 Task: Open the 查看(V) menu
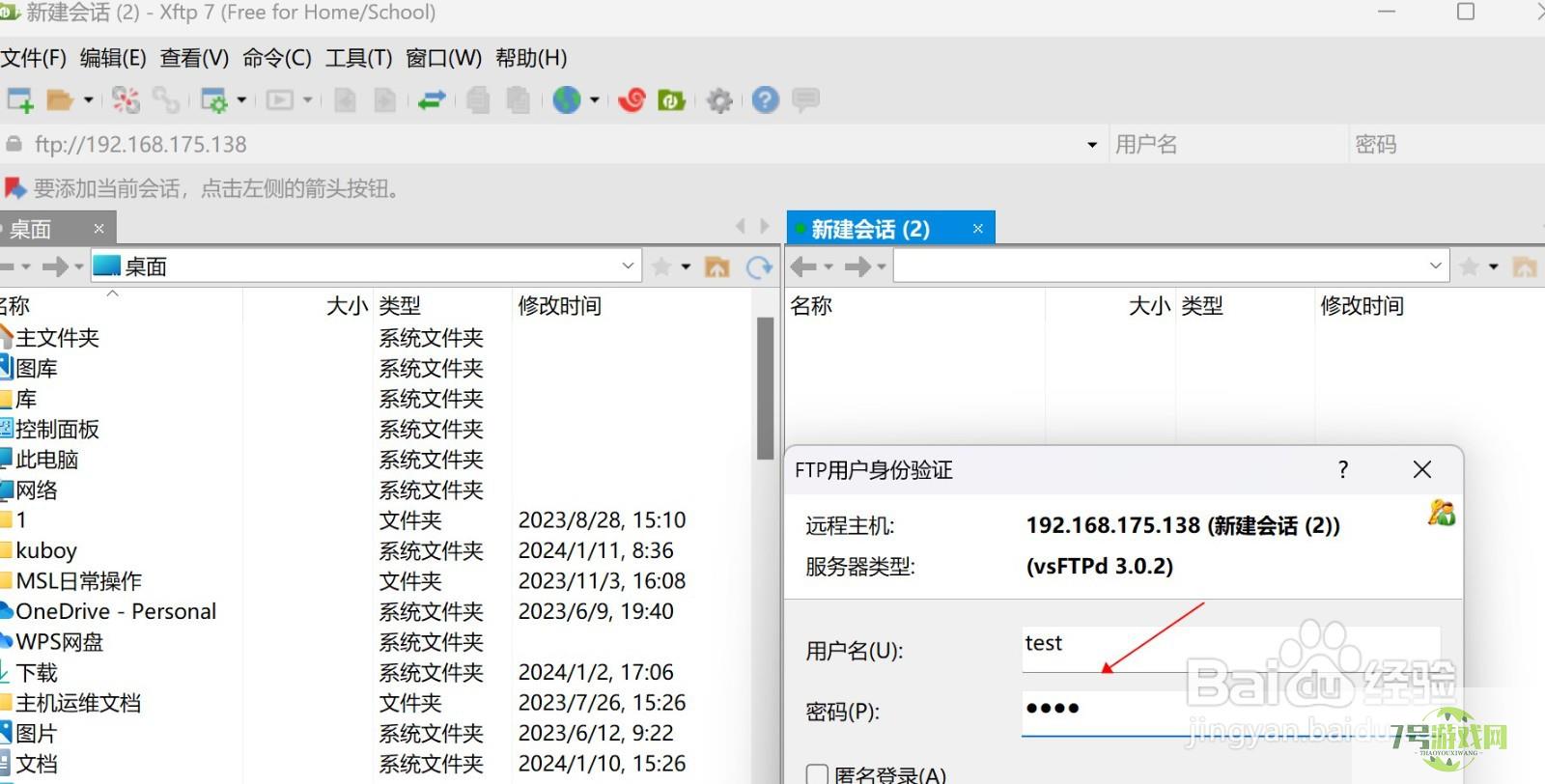click(194, 58)
